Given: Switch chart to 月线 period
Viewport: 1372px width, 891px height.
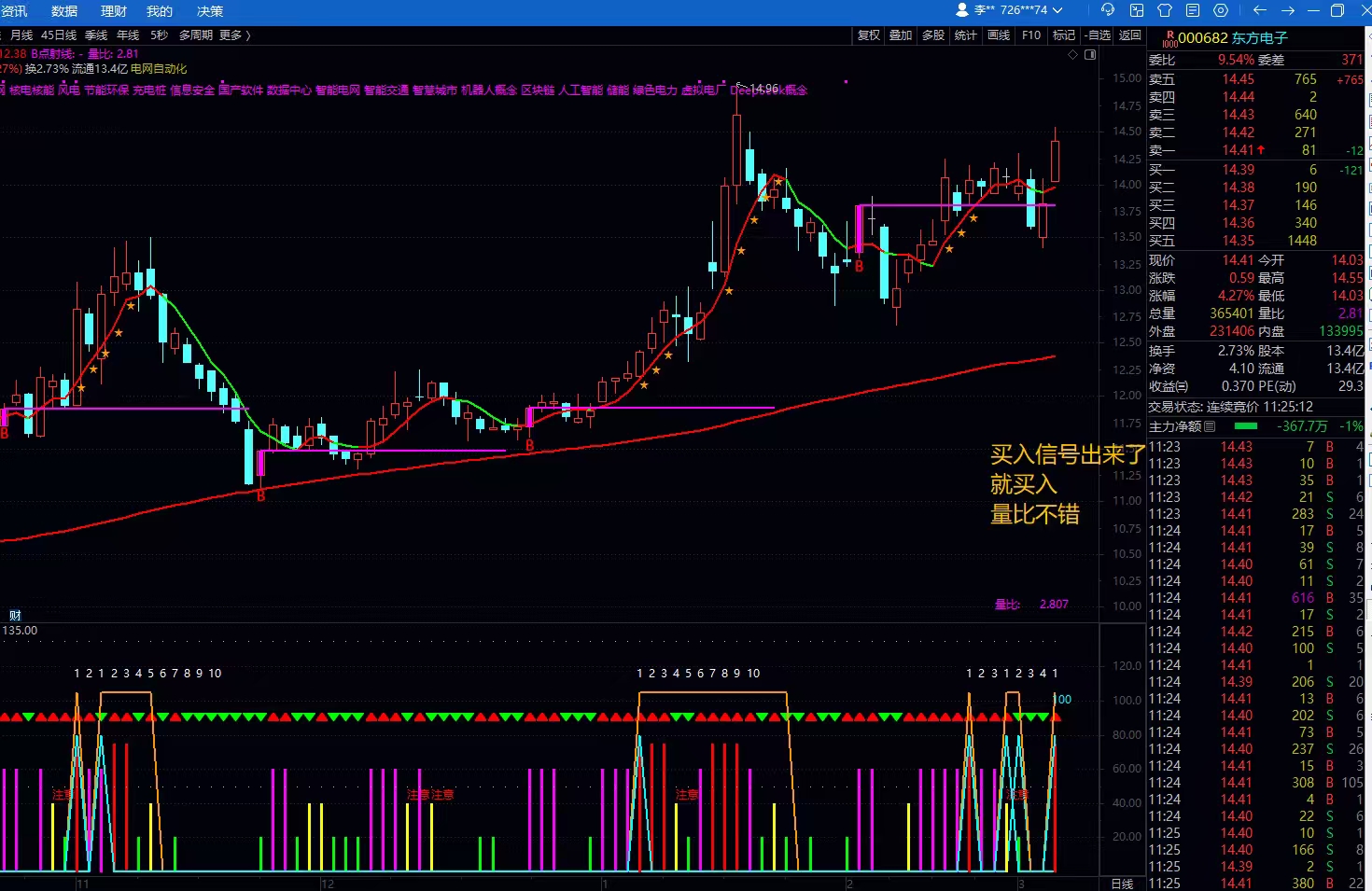Looking at the screenshot, I should pyautogui.click(x=21, y=35).
